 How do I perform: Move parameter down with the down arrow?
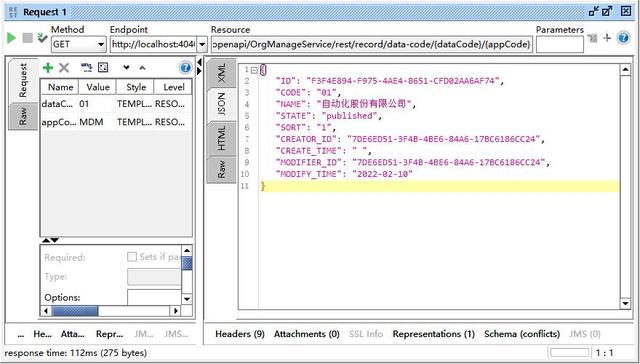tap(127, 68)
